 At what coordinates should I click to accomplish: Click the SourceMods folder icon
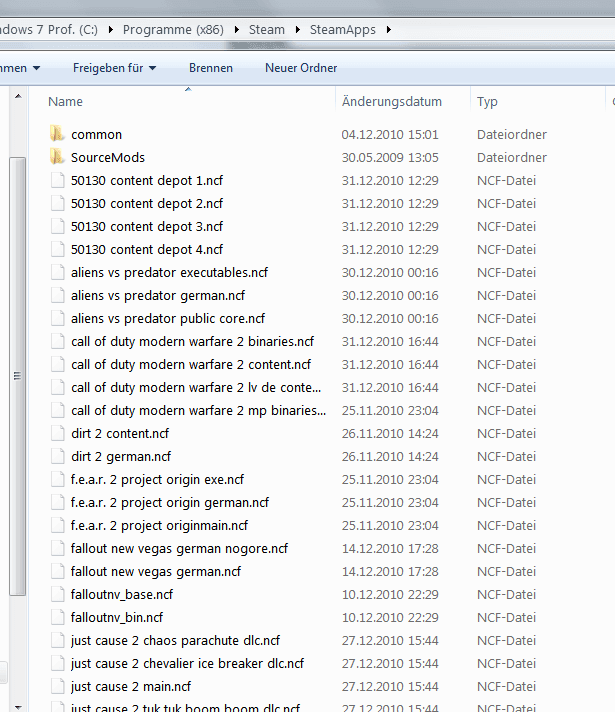click(x=57, y=157)
